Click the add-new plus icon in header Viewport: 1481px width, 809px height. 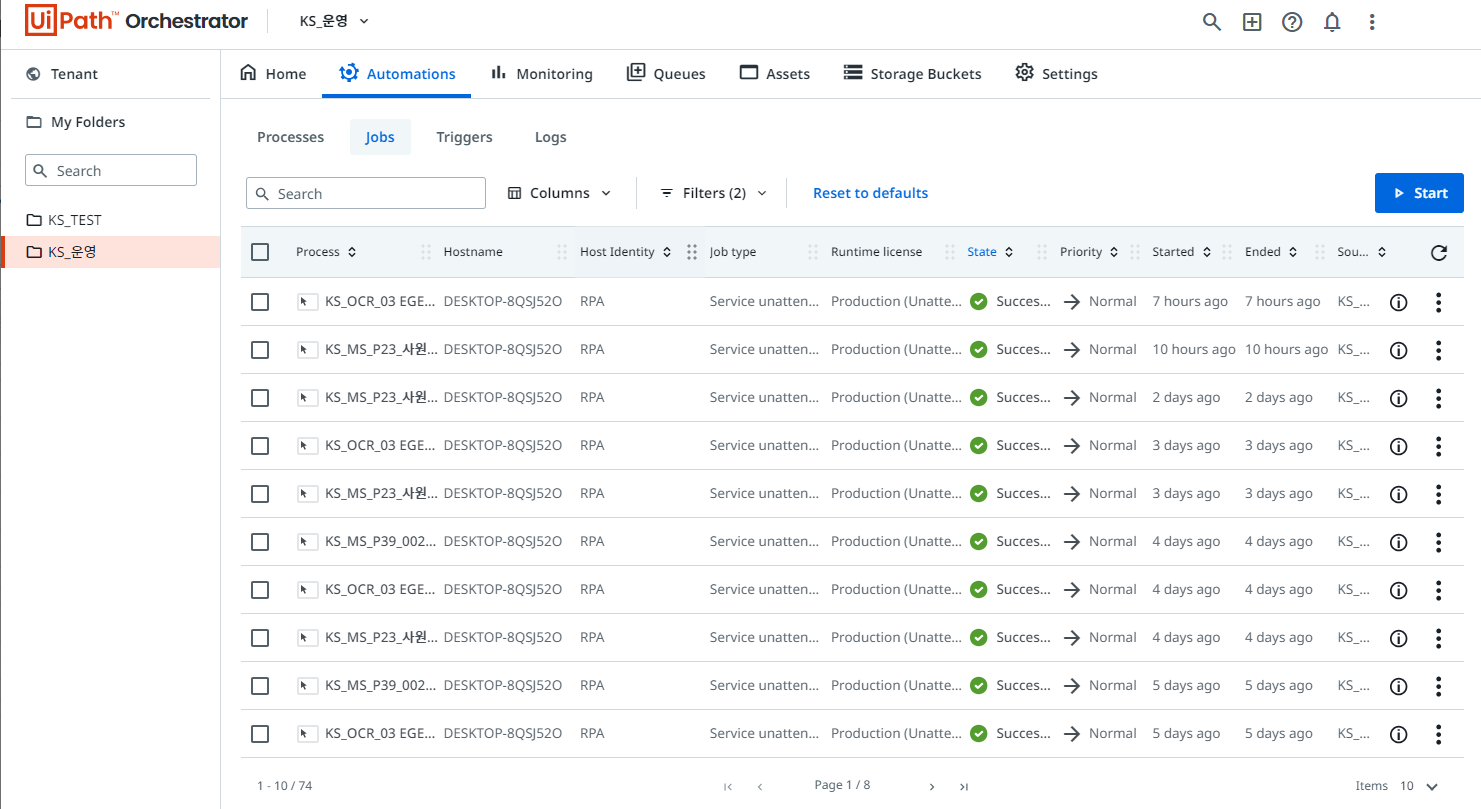pos(1252,22)
